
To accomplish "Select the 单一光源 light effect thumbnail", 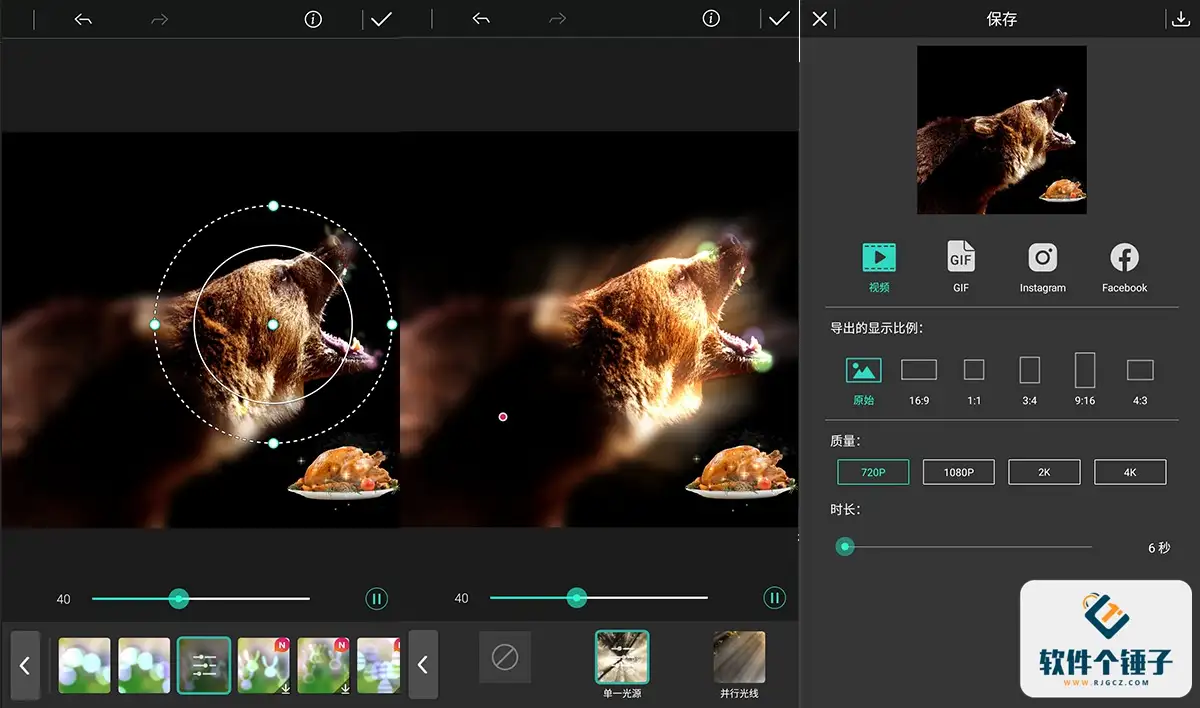I will tap(622, 658).
